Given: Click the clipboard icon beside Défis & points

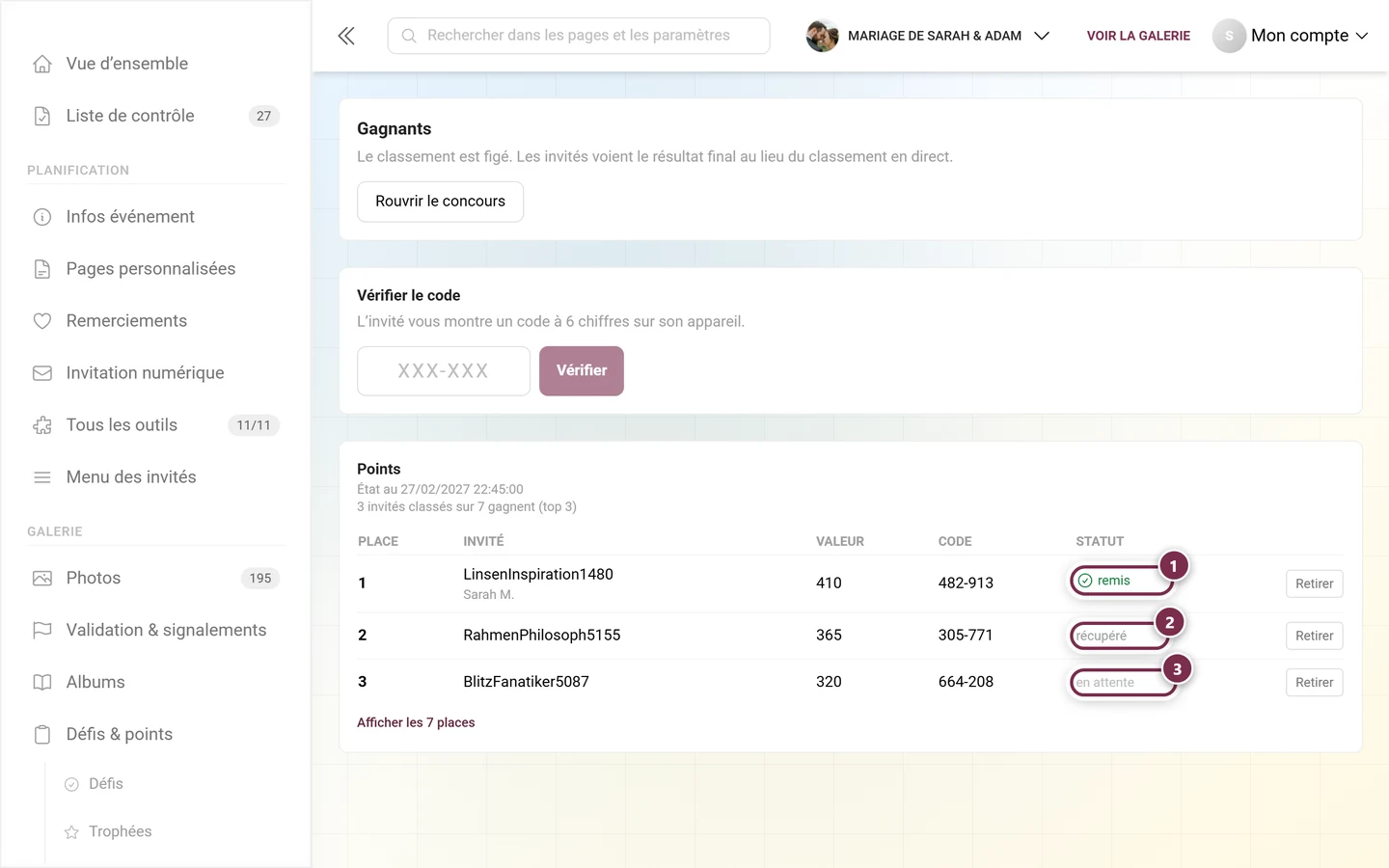Looking at the screenshot, I should tap(42, 735).
